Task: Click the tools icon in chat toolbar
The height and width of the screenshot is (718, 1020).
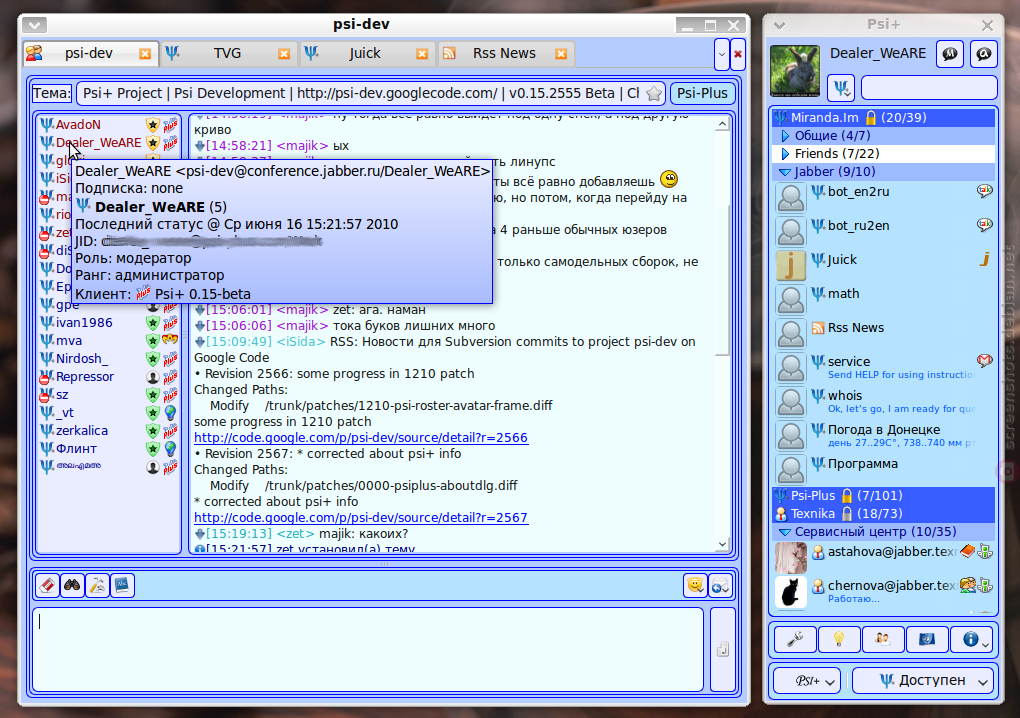Action: (98, 585)
